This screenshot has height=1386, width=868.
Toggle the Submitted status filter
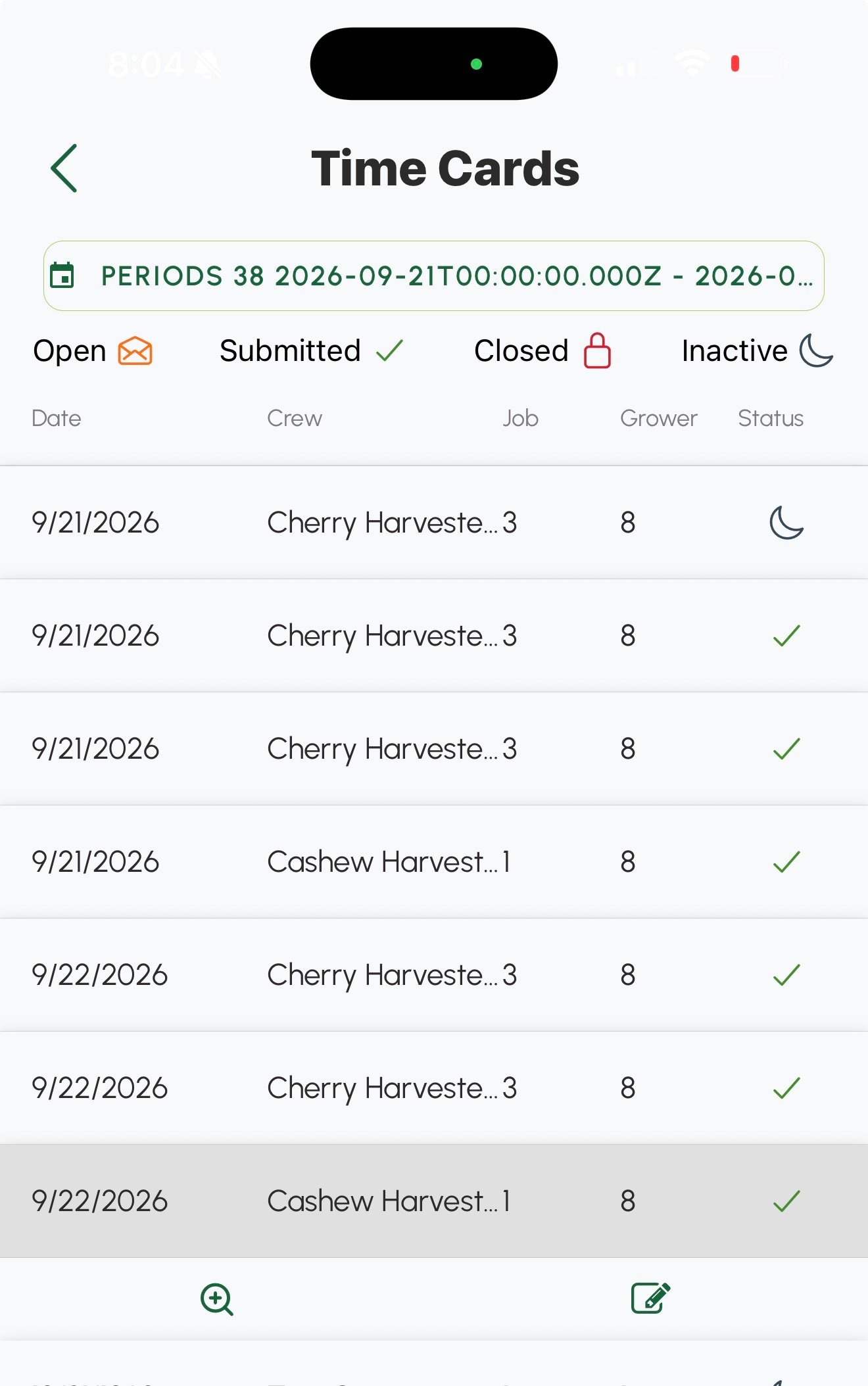coord(312,350)
